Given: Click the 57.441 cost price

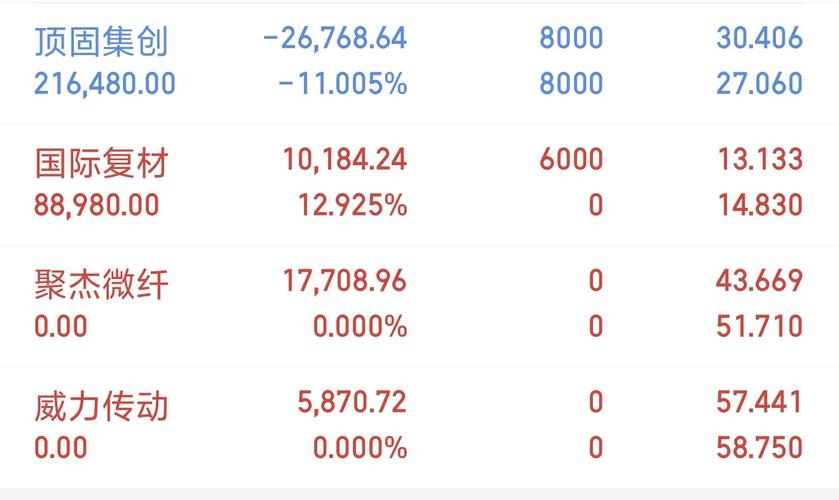Looking at the screenshot, I should tap(759, 402).
